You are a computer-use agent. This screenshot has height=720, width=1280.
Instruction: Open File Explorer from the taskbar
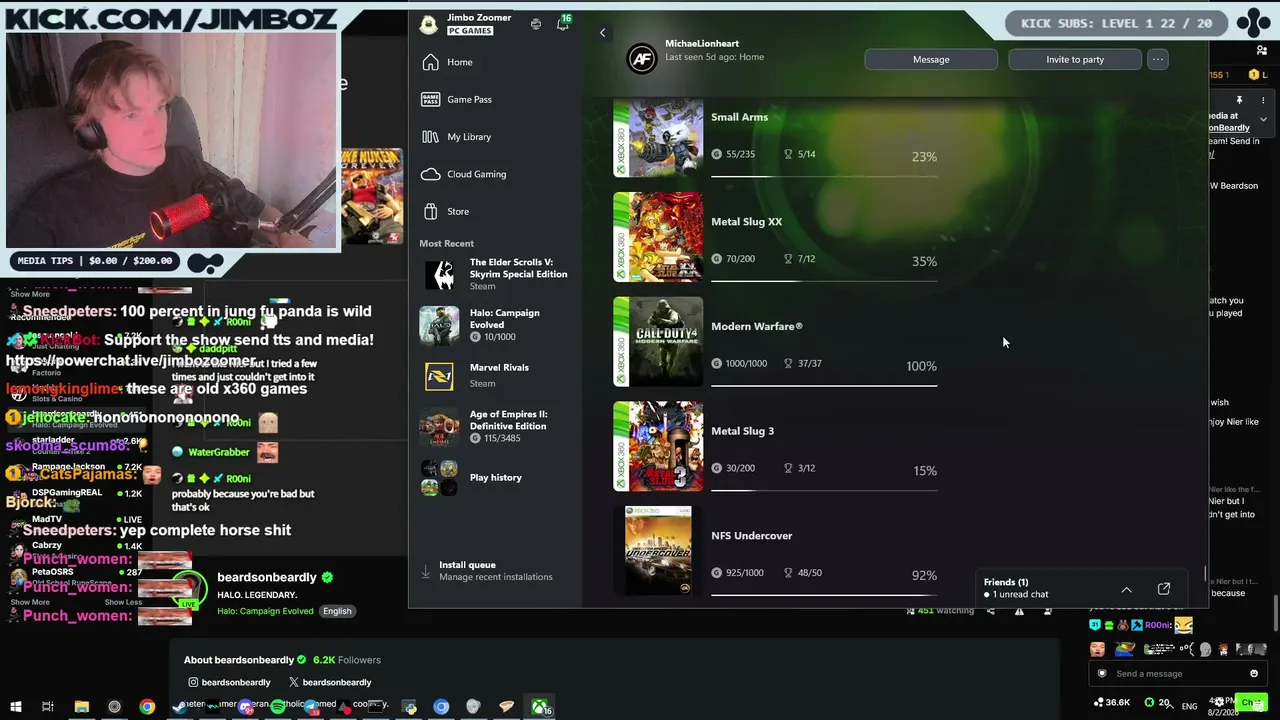(82, 706)
